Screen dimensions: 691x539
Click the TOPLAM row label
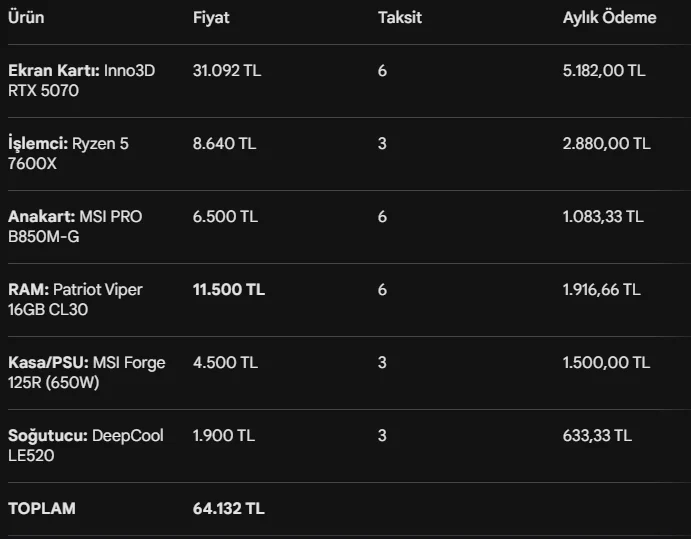click(42, 509)
